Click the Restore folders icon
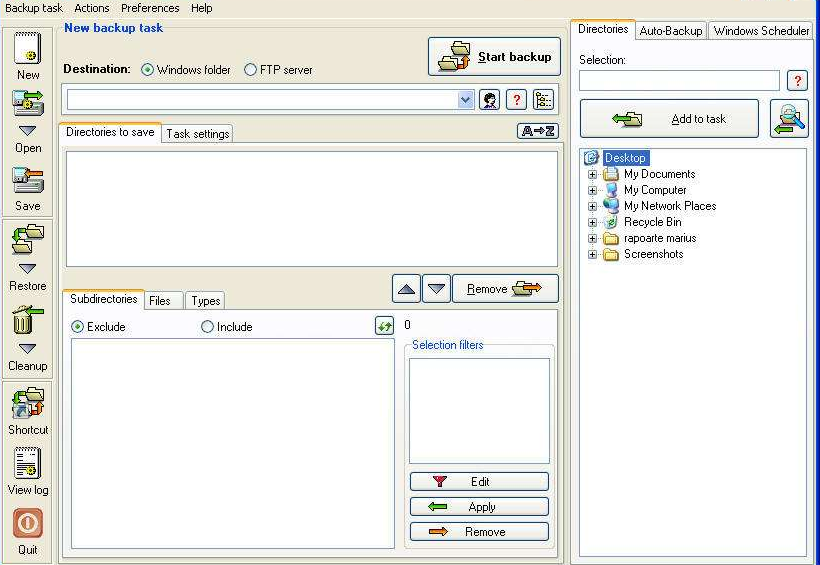The height and width of the screenshot is (565, 820). pos(28,239)
